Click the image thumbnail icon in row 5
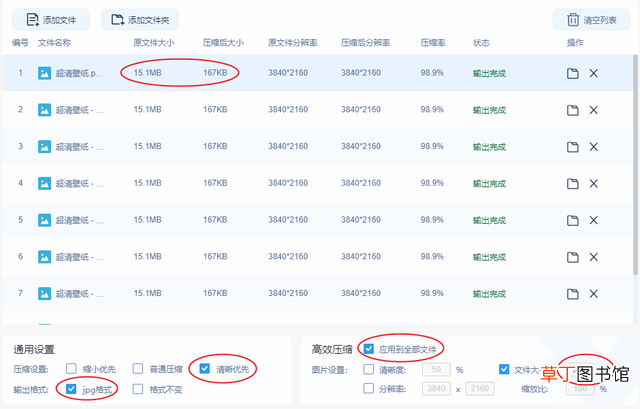This screenshot has width=640, height=409. coord(44,220)
